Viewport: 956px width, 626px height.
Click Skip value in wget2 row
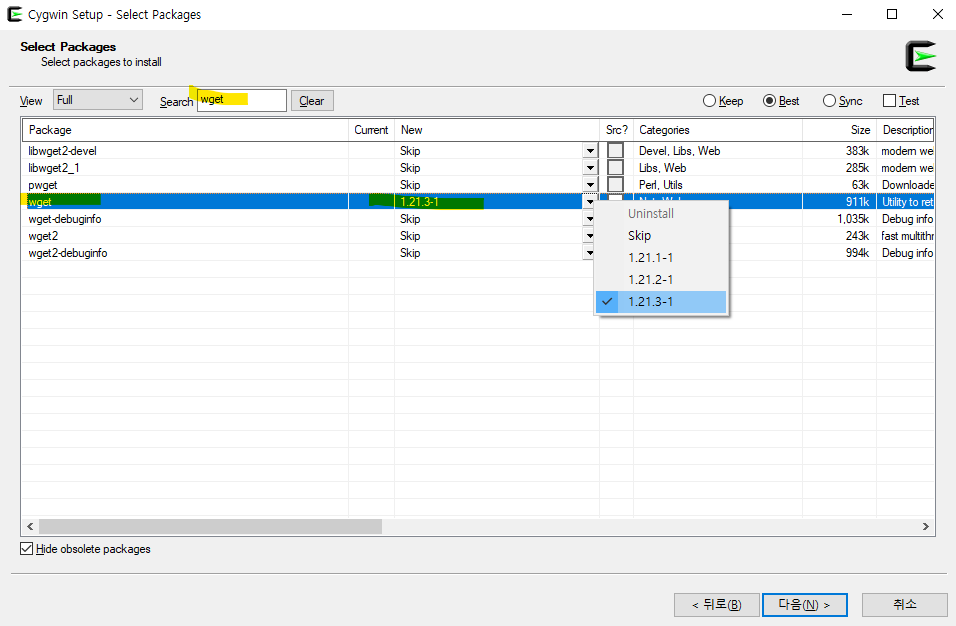tap(410, 236)
